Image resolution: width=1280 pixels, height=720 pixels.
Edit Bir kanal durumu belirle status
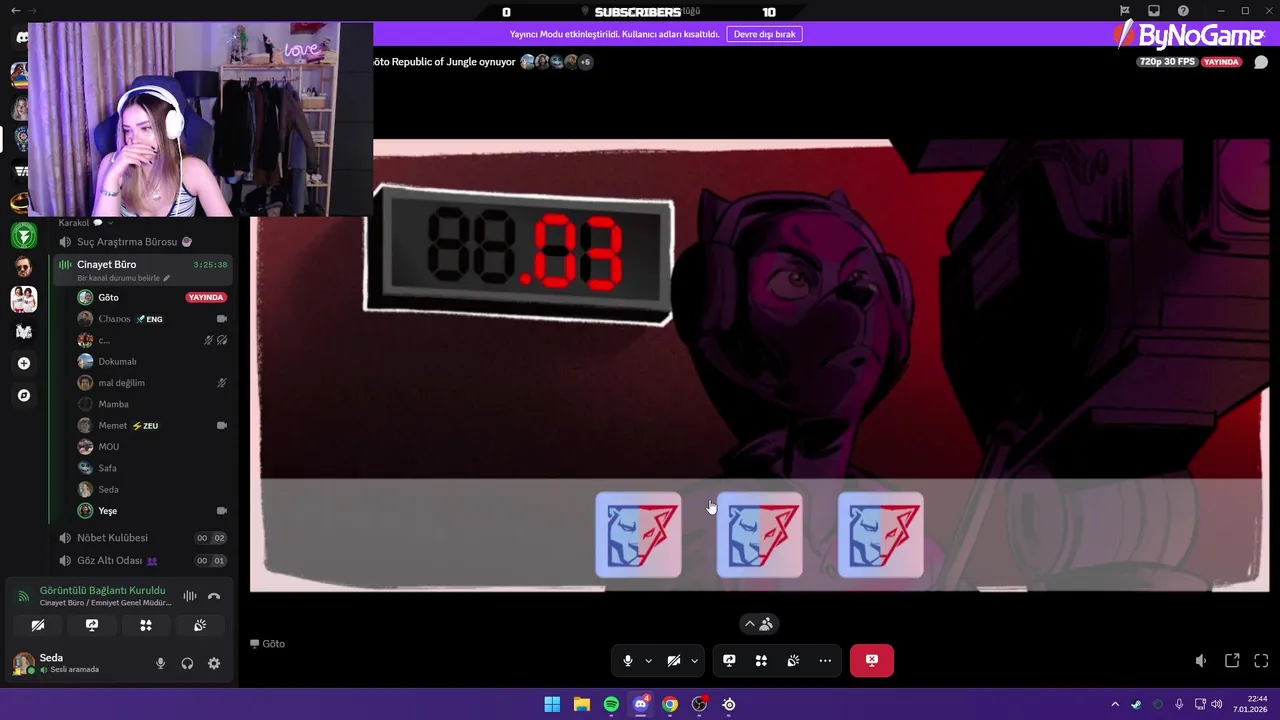[123, 278]
